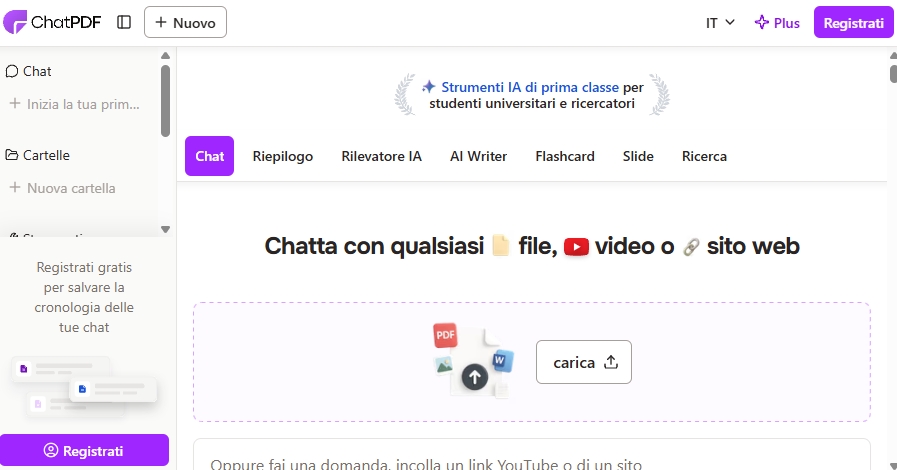Toggle the sidebar panel icon
This screenshot has width=897, height=470.
(124, 22)
